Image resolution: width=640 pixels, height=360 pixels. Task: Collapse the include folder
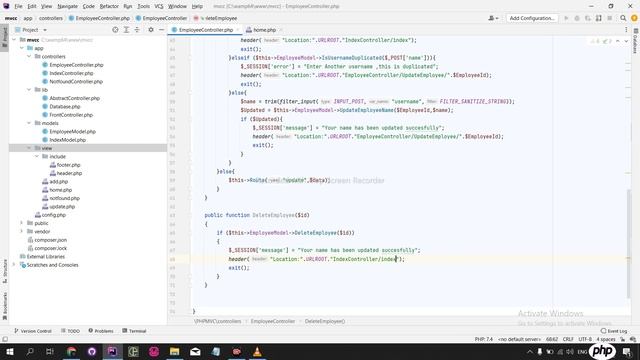point(37,156)
